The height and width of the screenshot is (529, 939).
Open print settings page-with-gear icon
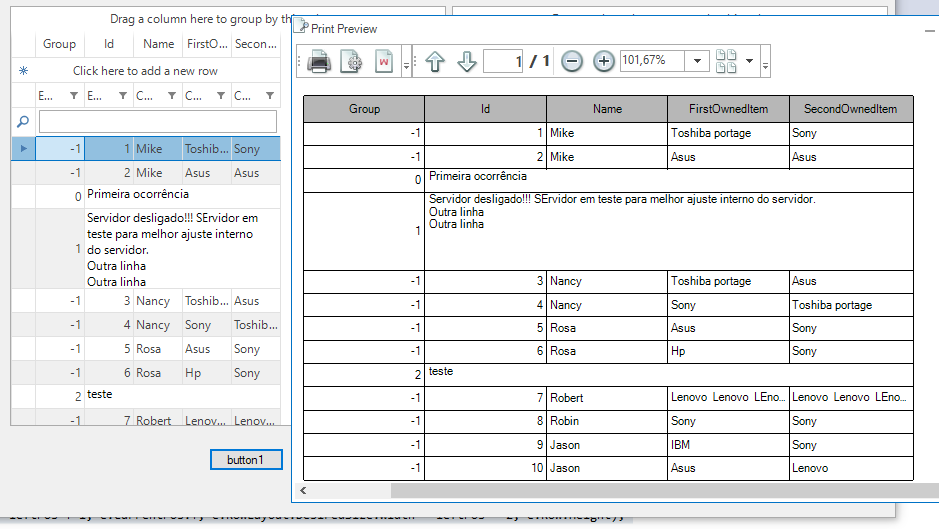pos(351,62)
